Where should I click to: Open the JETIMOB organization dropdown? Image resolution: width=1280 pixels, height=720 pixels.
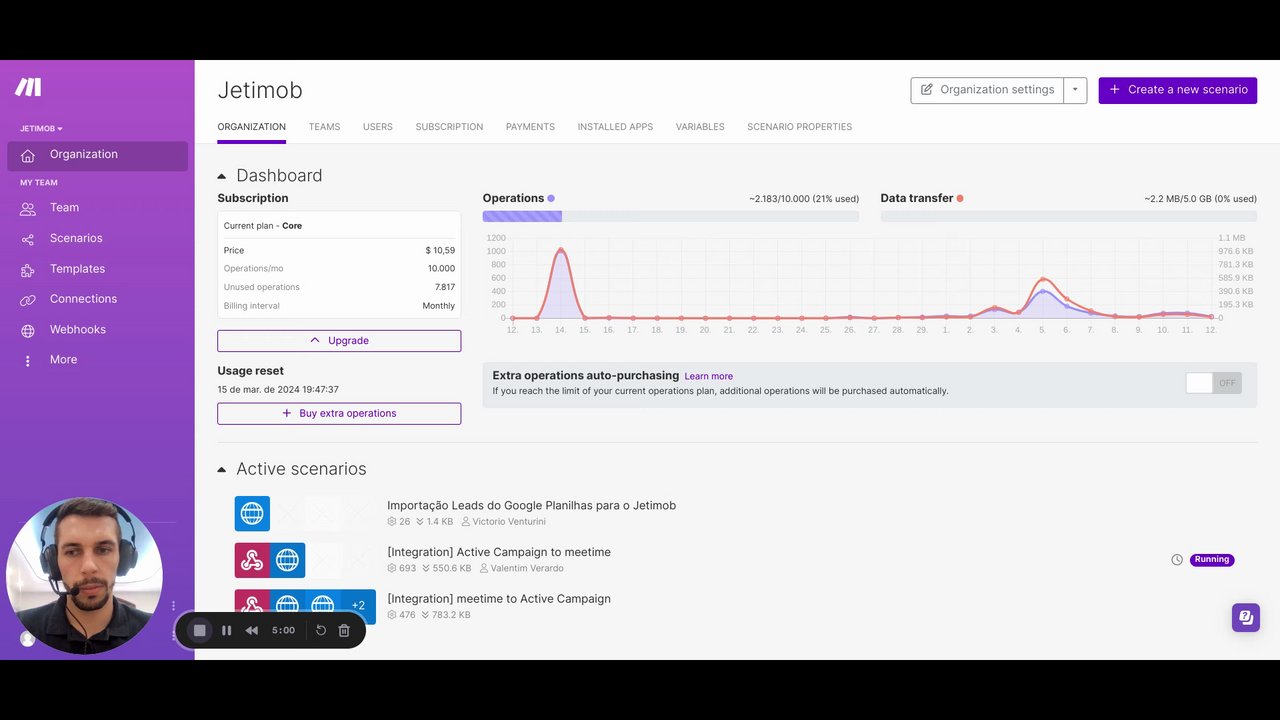tap(41, 129)
